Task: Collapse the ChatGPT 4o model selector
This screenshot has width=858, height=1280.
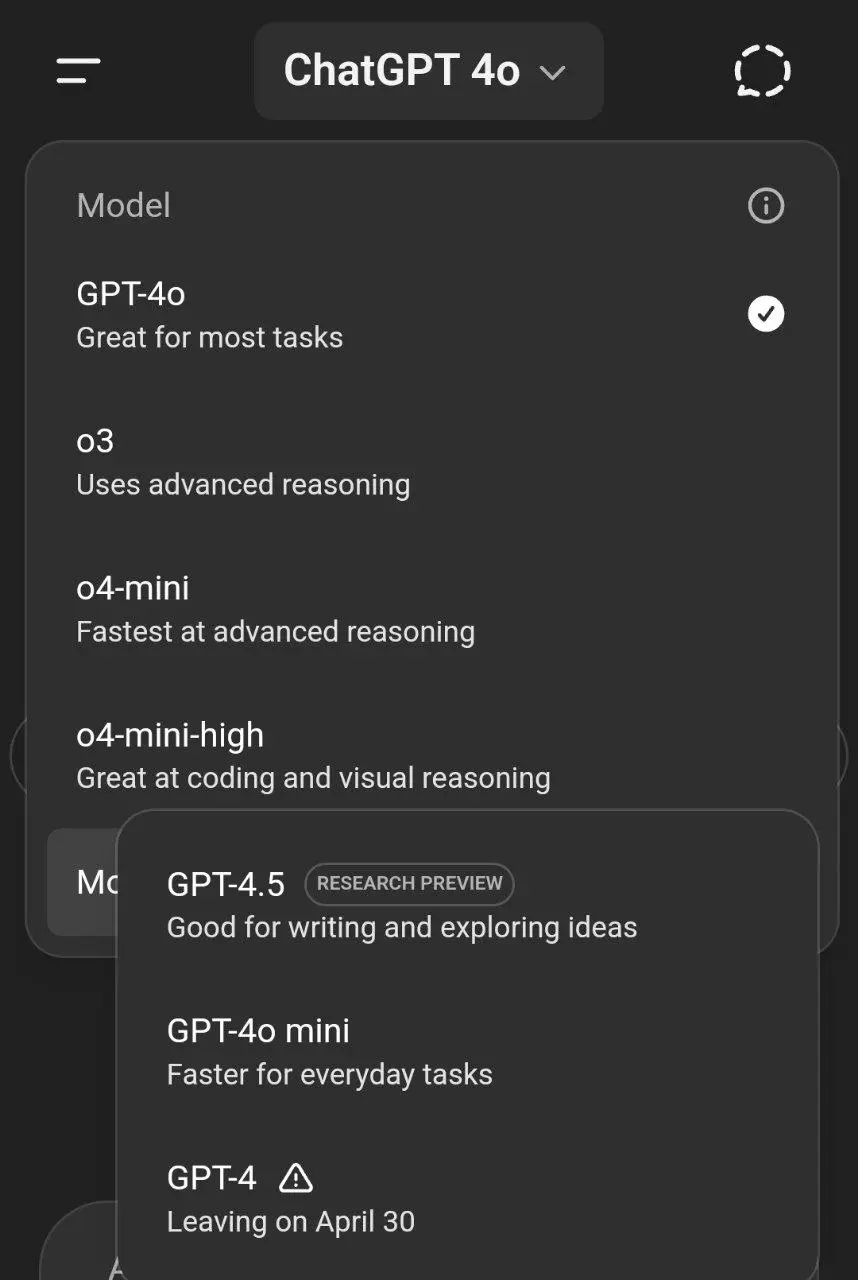Action: pyautogui.click(x=429, y=71)
